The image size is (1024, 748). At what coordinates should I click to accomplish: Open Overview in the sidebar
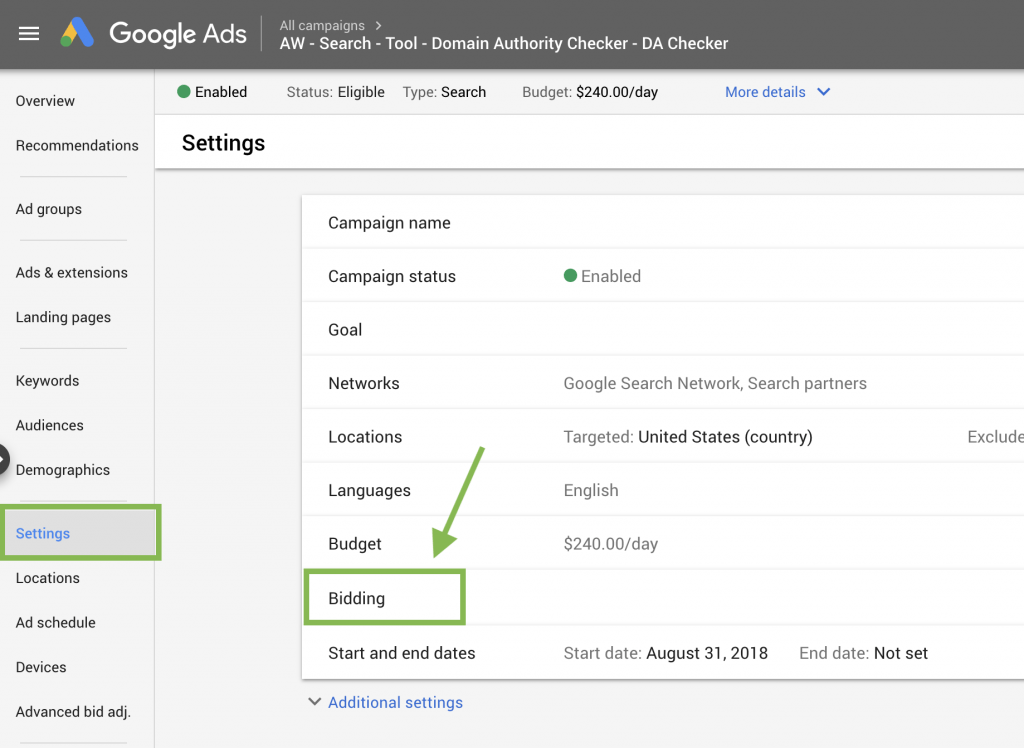(x=45, y=101)
